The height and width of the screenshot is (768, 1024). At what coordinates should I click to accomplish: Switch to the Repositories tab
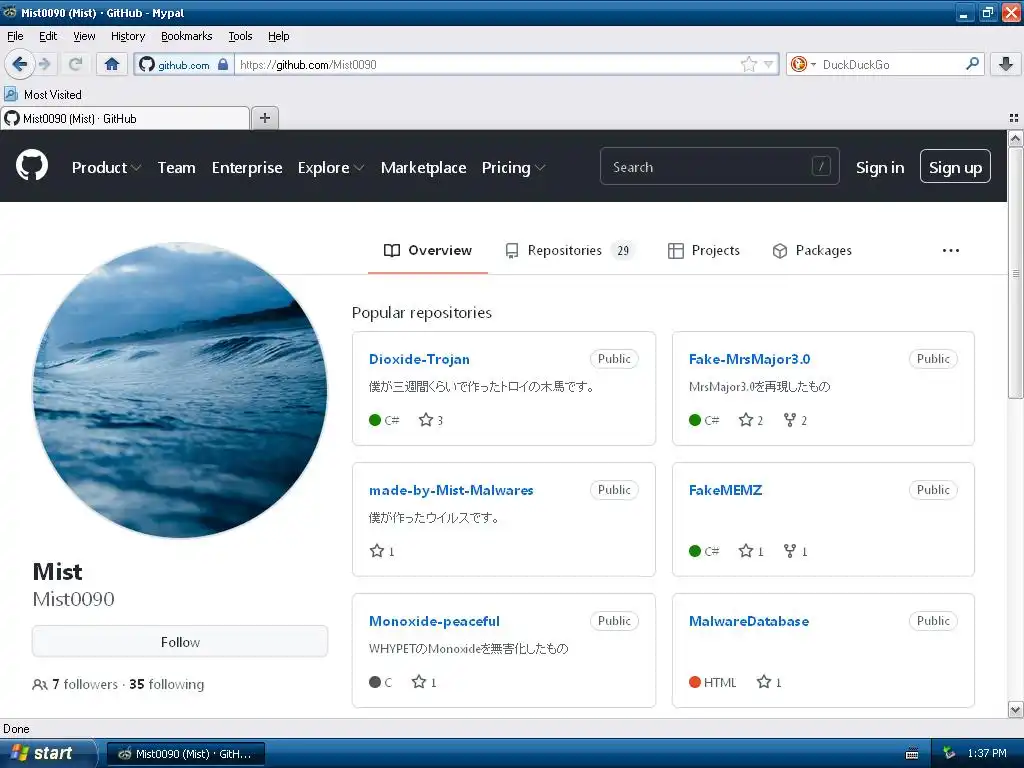point(569,250)
